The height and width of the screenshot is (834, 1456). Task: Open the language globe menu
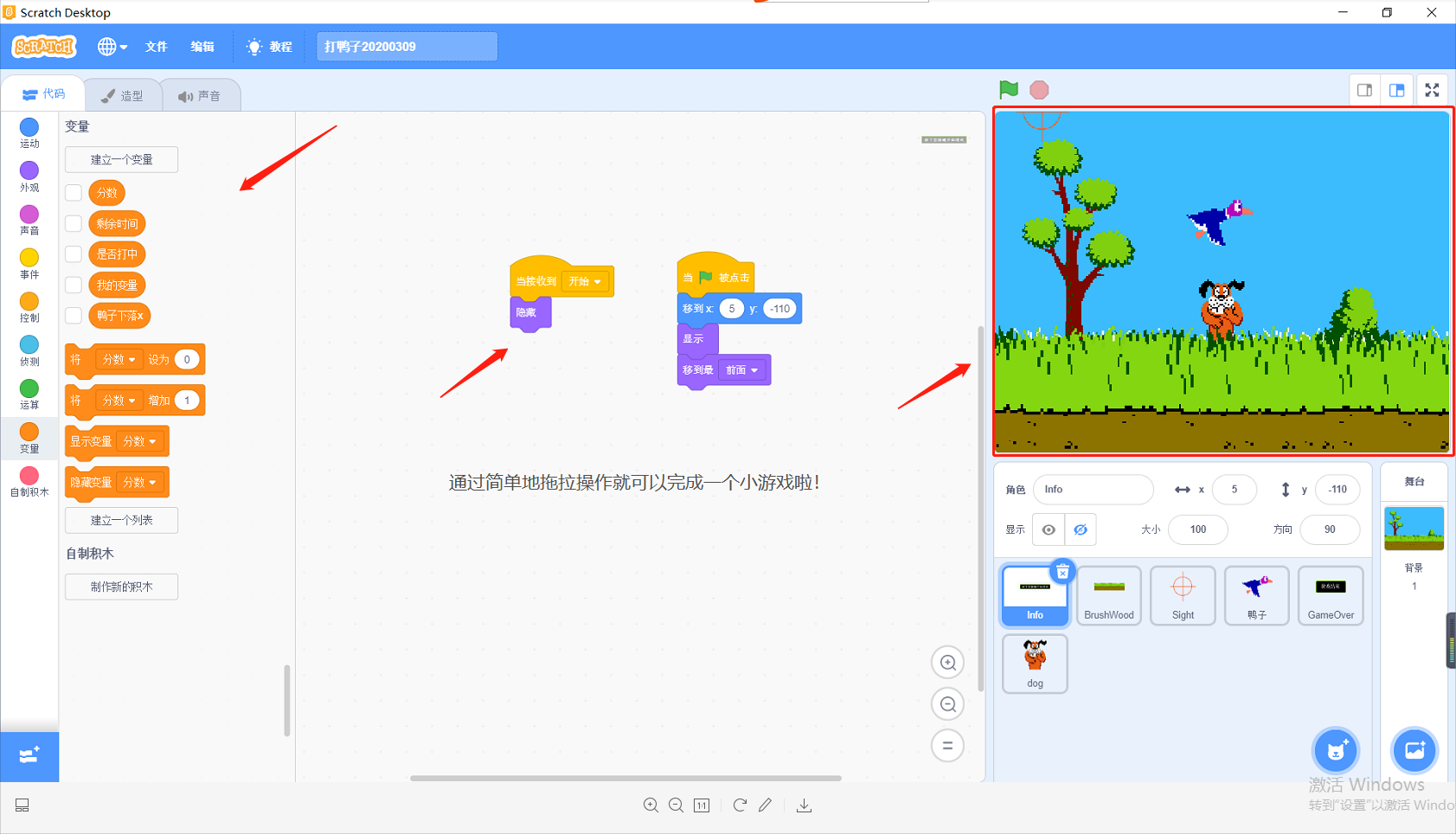[112, 47]
